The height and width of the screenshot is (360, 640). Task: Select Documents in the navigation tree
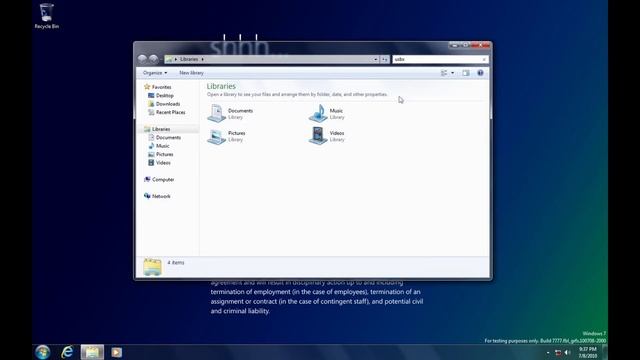point(164,138)
